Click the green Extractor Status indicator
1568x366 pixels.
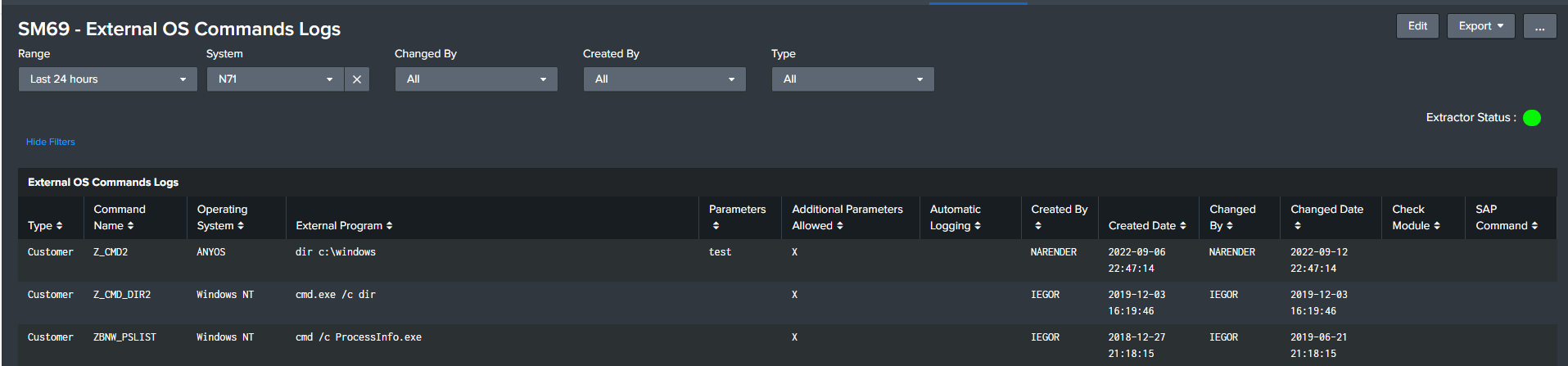(x=1532, y=118)
